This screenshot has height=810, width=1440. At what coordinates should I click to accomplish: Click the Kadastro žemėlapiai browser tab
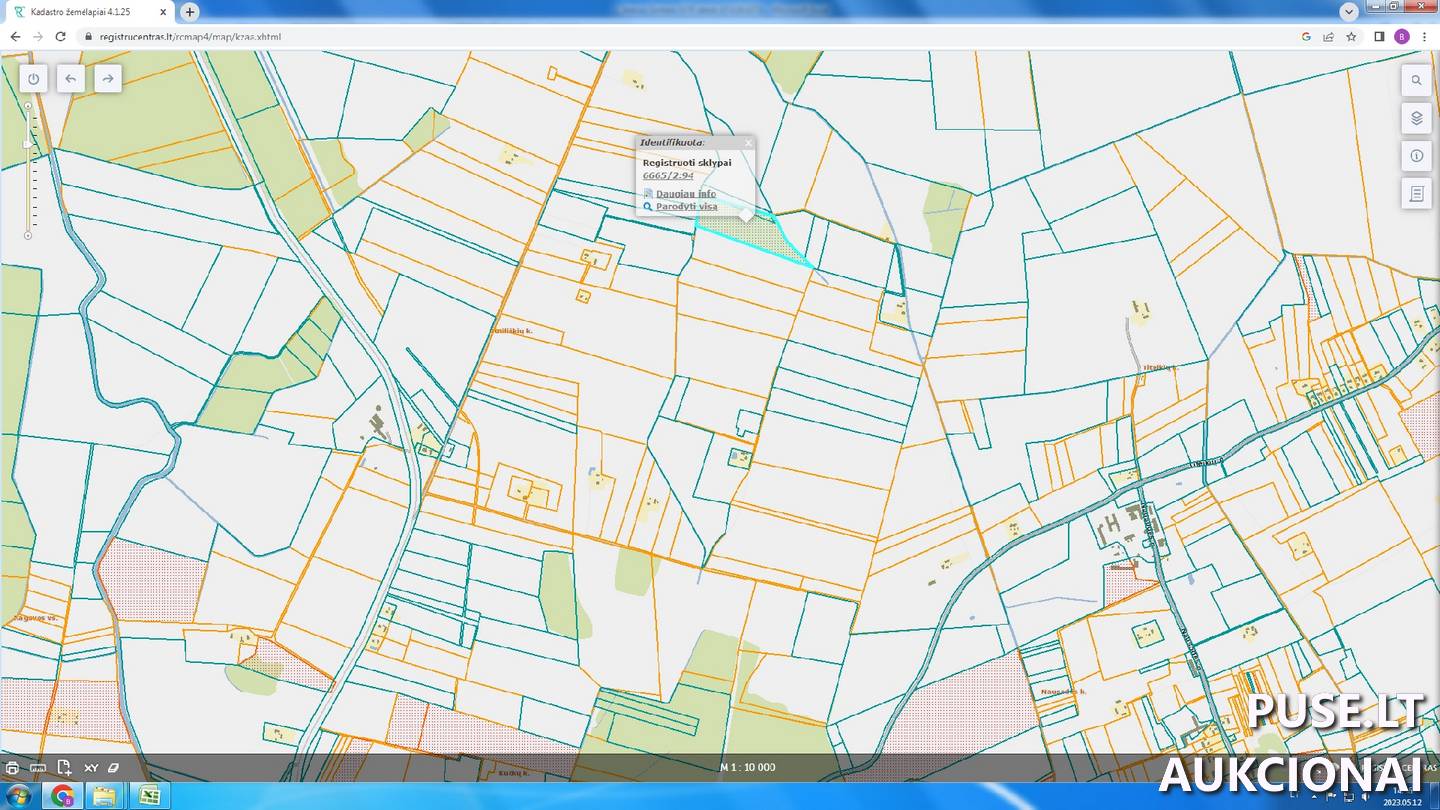88,12
